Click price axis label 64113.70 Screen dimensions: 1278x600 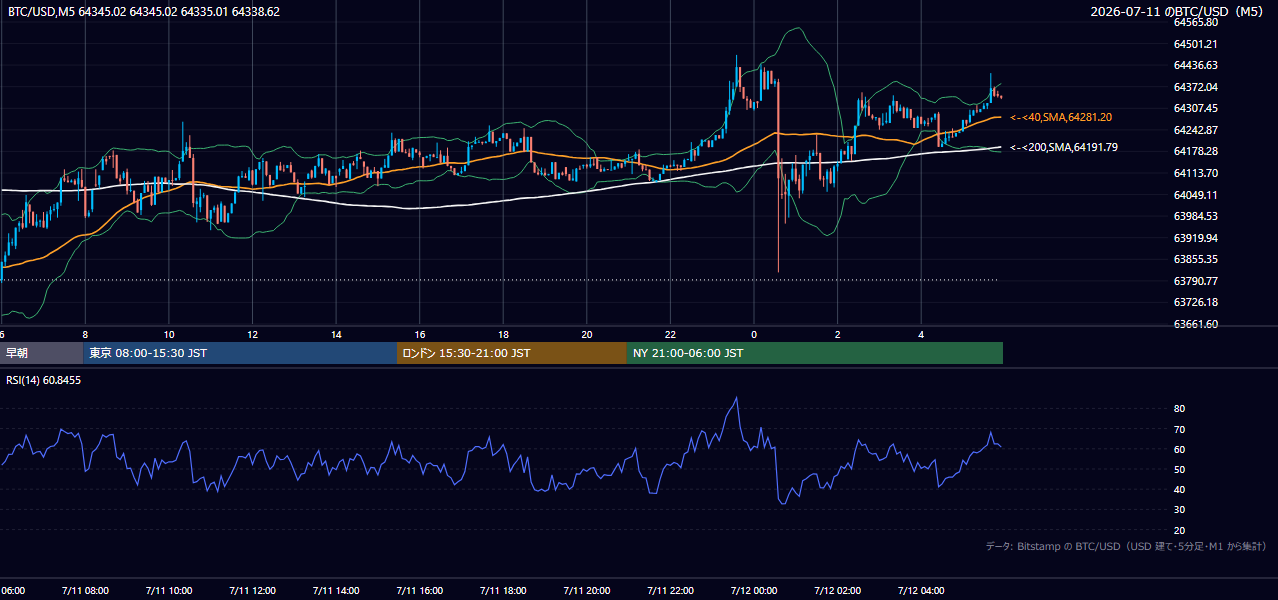click(x=1196, y=173)
